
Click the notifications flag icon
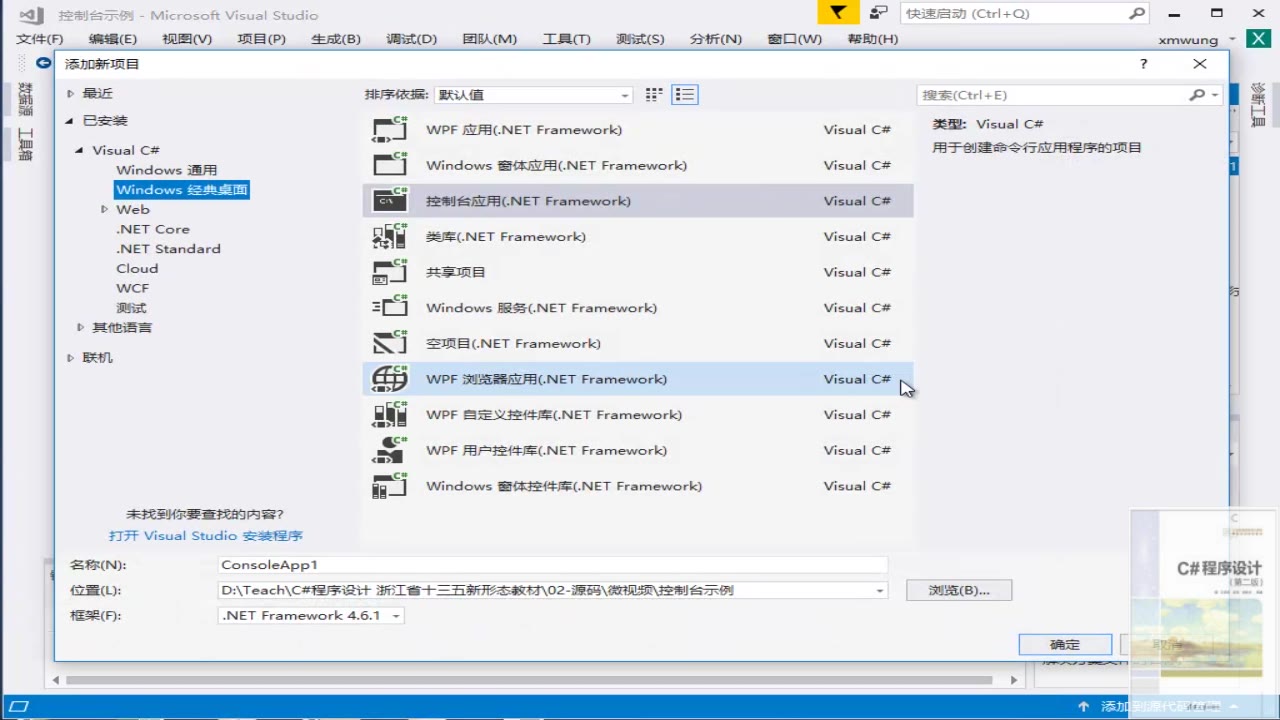pyautogui.click(x=838, y=13)
